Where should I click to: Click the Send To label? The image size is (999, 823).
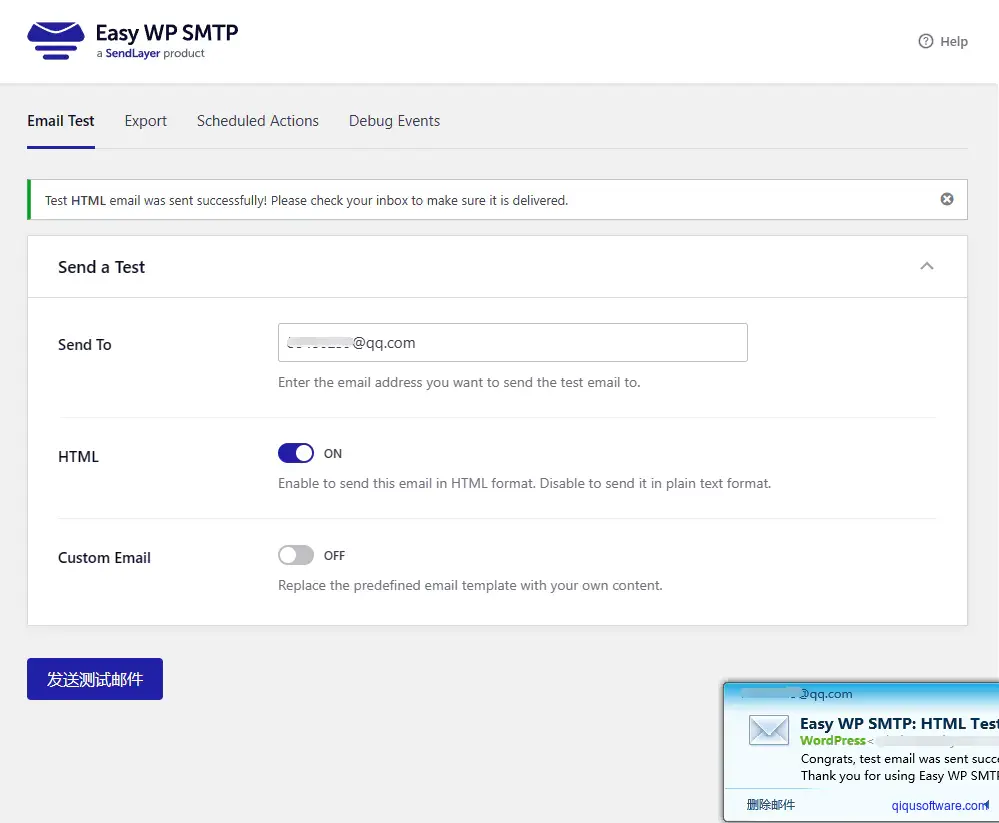tap(85, 345)
